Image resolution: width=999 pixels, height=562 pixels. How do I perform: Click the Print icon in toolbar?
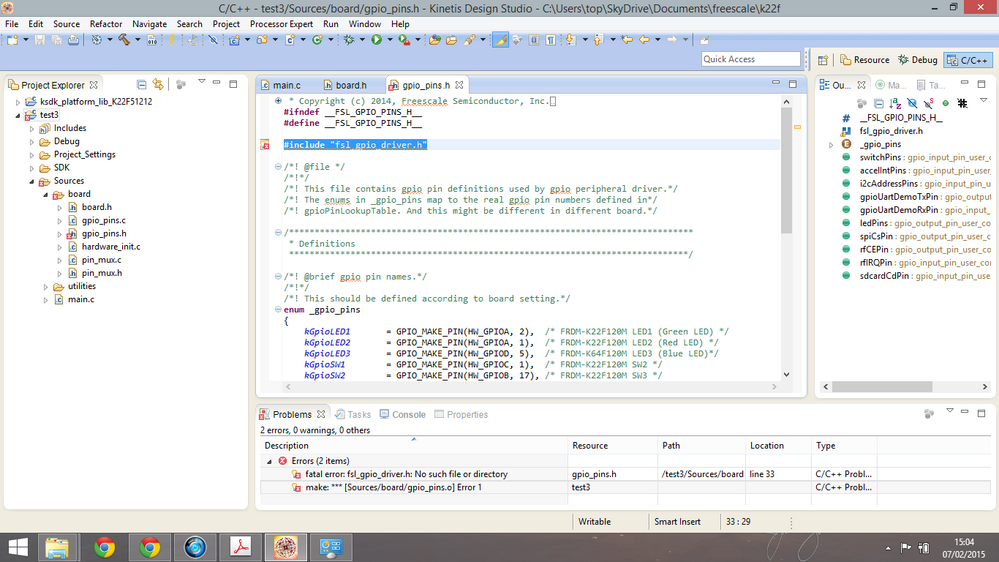(x=73, y=40)
